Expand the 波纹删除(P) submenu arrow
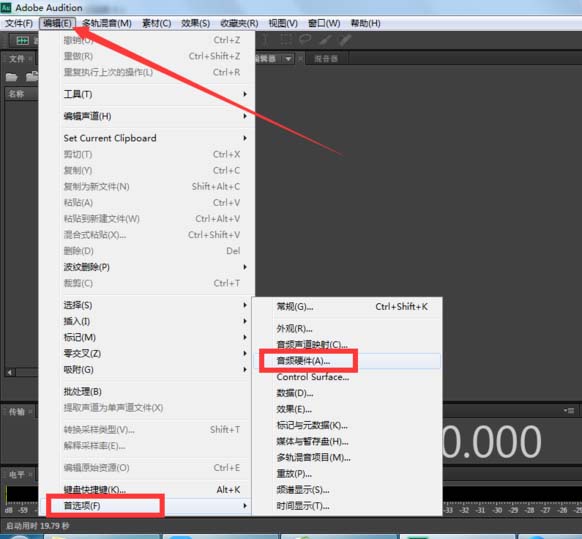 [x=245, y=267]
